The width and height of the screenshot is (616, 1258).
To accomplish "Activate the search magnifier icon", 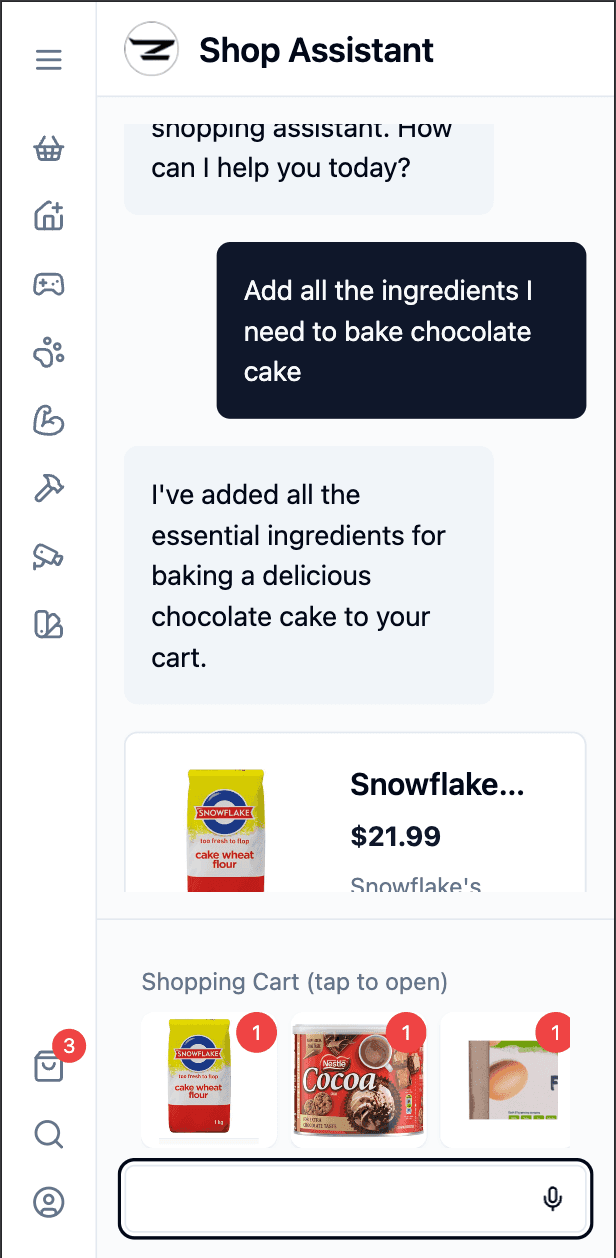I will coord(48,1135).
